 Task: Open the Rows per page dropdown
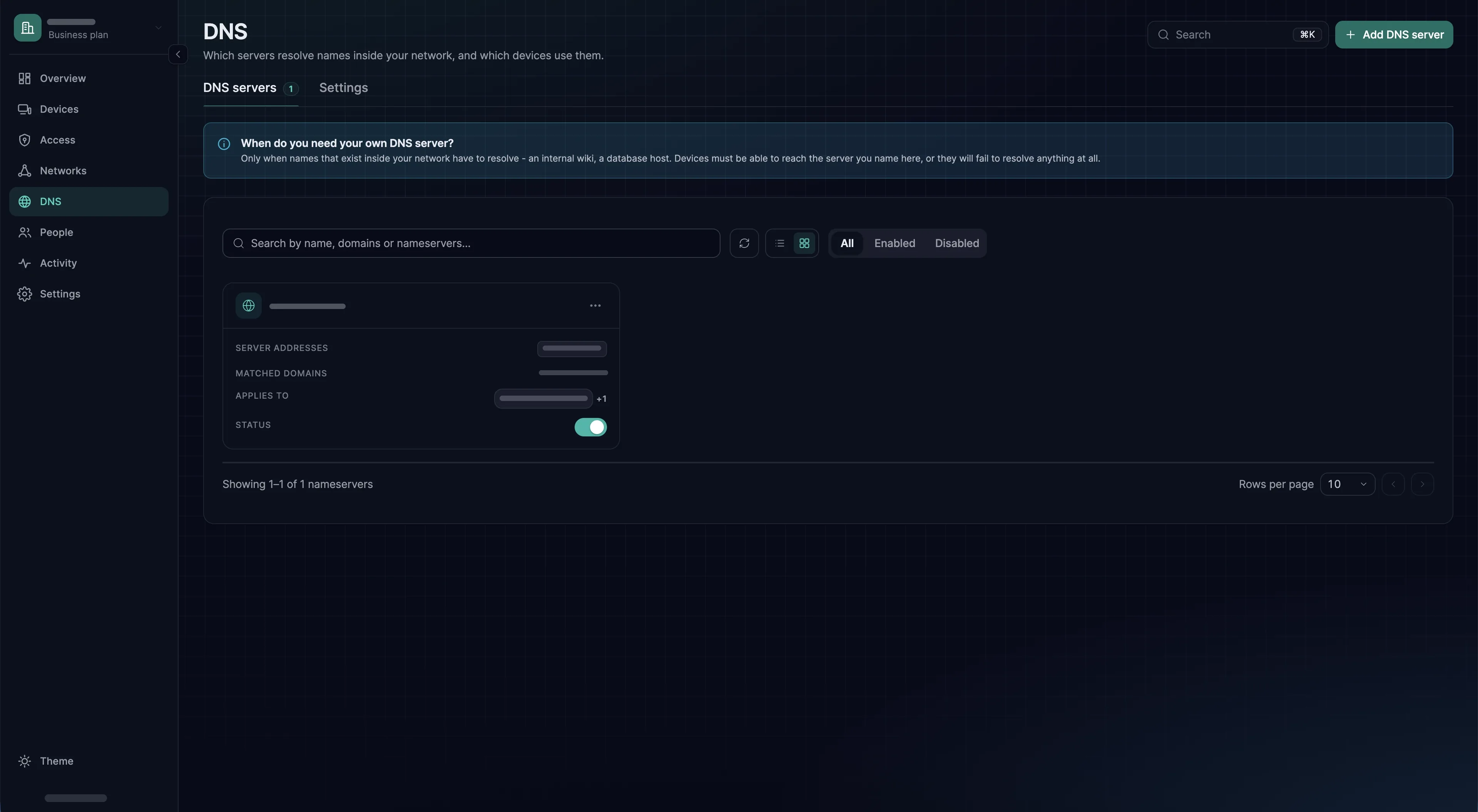click(x=1347, y=485)
